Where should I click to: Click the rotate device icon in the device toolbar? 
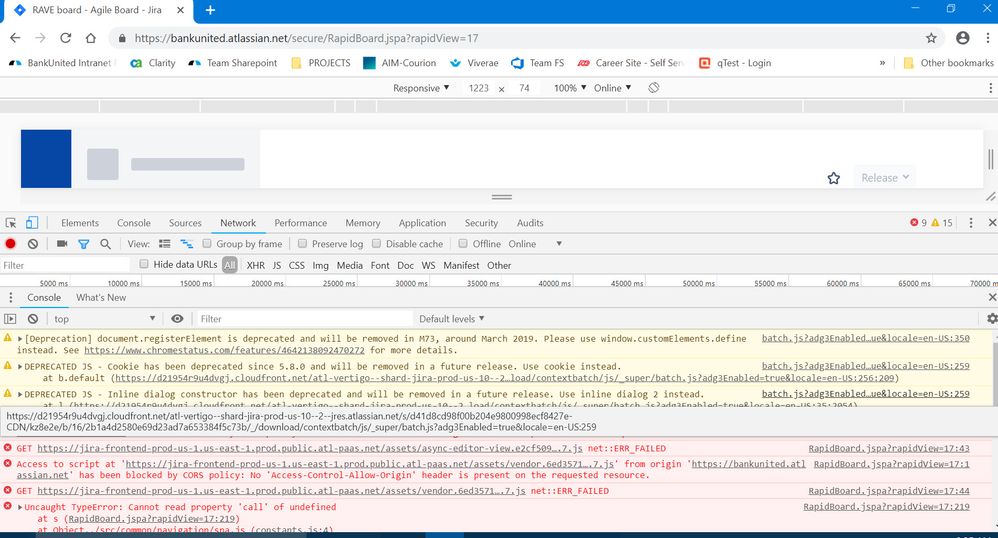click(654, 88)
